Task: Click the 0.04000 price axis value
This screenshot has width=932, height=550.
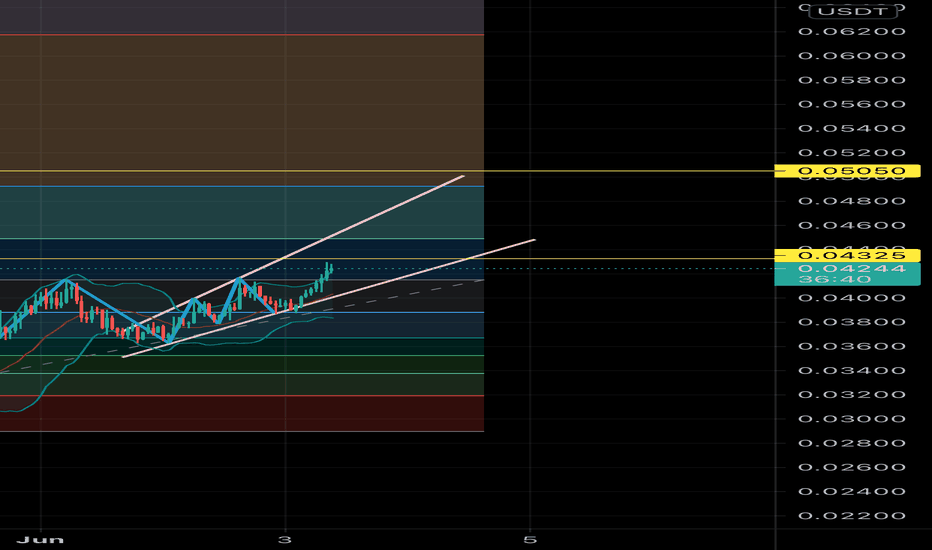Action: click(x=852, y=298)
